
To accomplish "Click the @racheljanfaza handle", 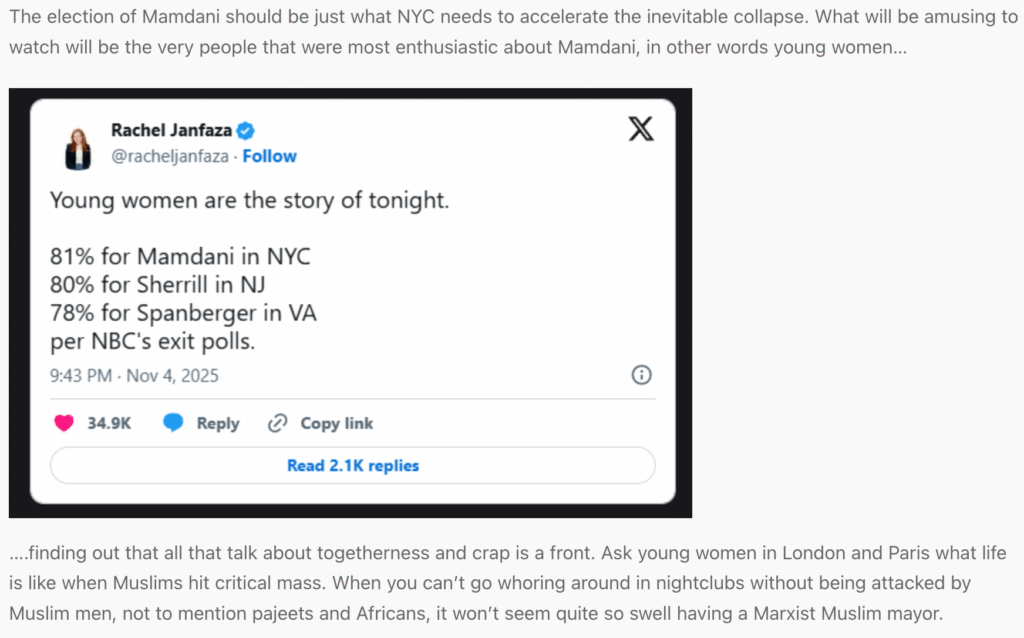I will [170, 156].
